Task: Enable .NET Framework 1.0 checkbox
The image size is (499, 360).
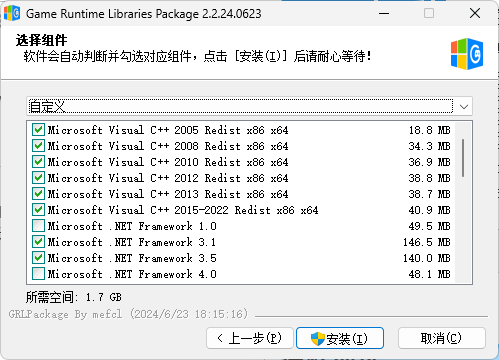Action: [x=38, y=226]
